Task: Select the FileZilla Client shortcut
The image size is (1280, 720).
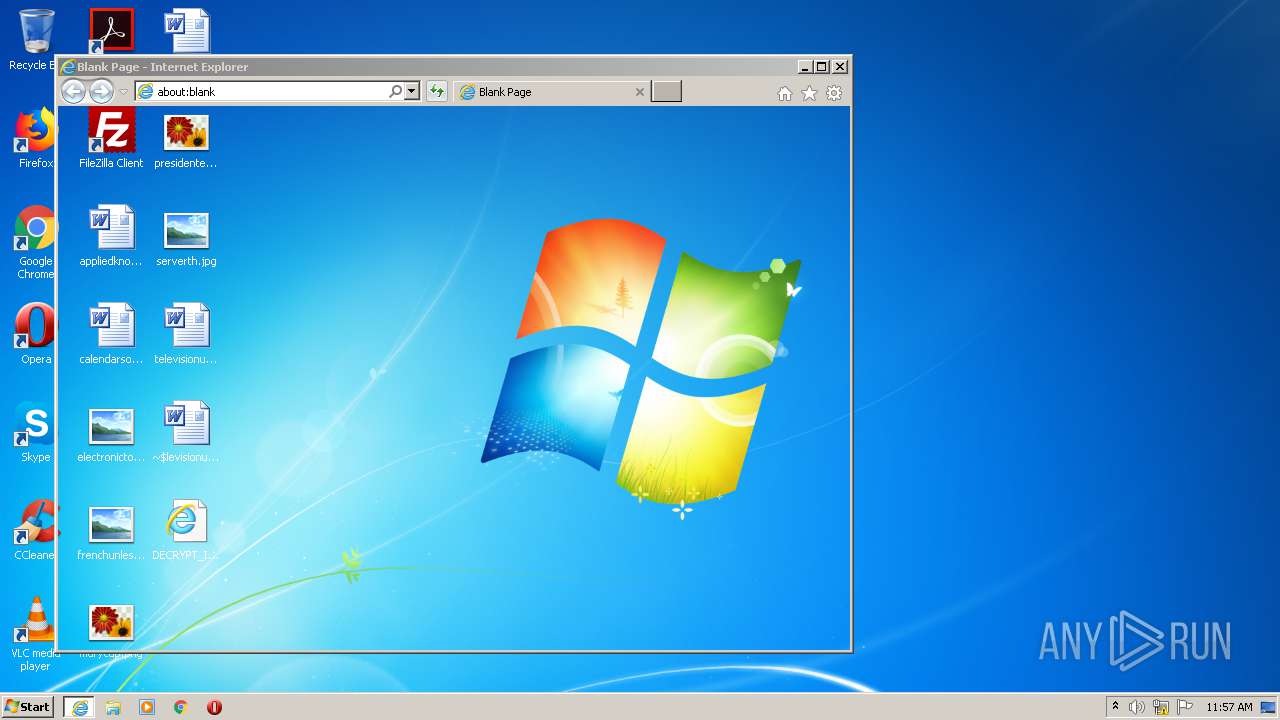Action: pos(111,138)
